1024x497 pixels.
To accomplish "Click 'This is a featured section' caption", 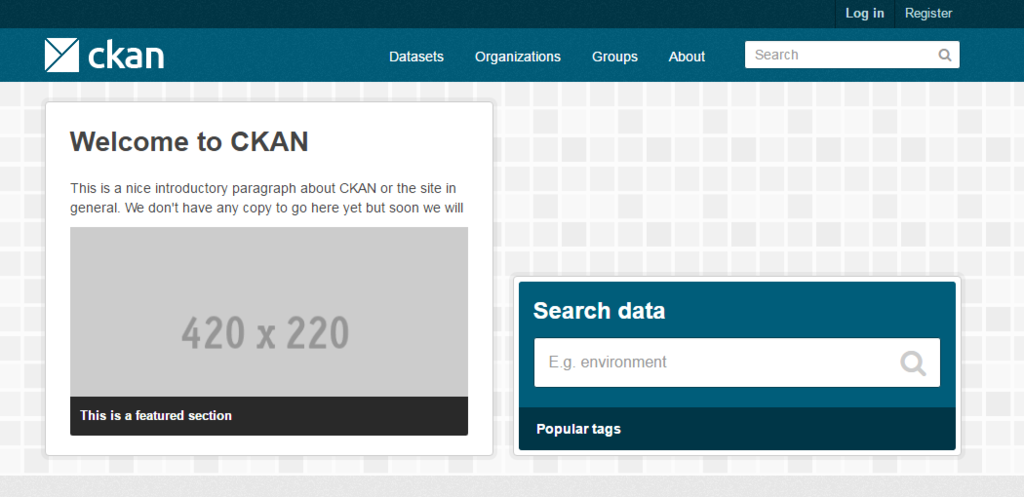I will pyautogui.click(x=155, y=415).
